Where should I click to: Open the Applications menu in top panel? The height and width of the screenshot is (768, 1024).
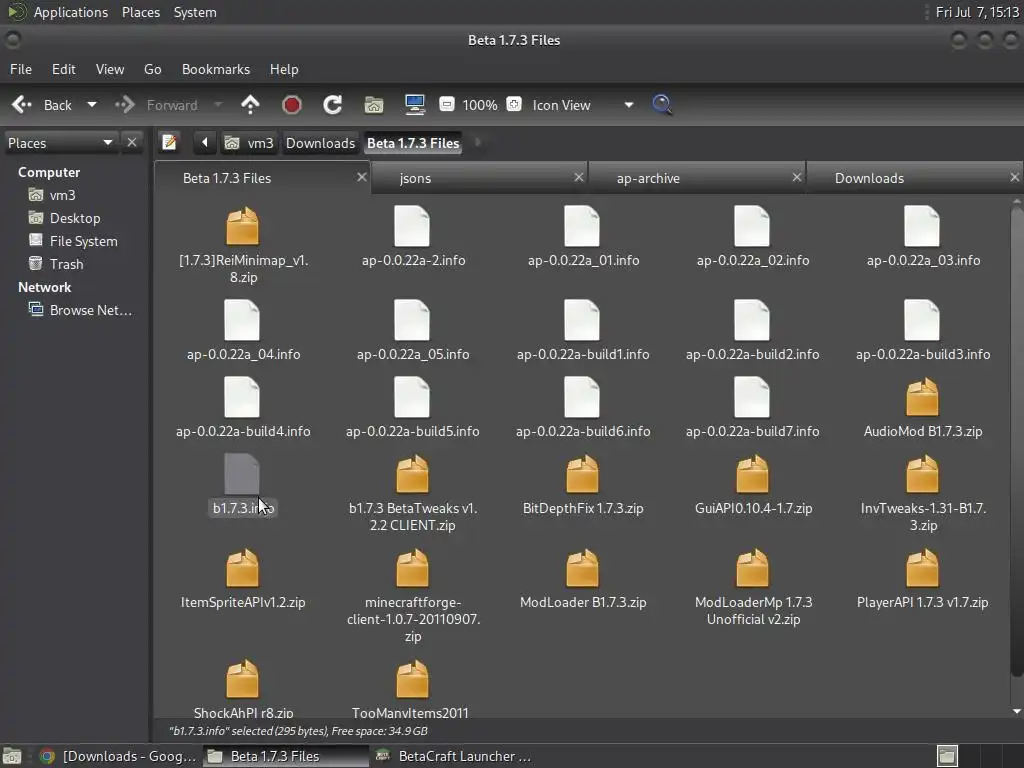point(71,12)
